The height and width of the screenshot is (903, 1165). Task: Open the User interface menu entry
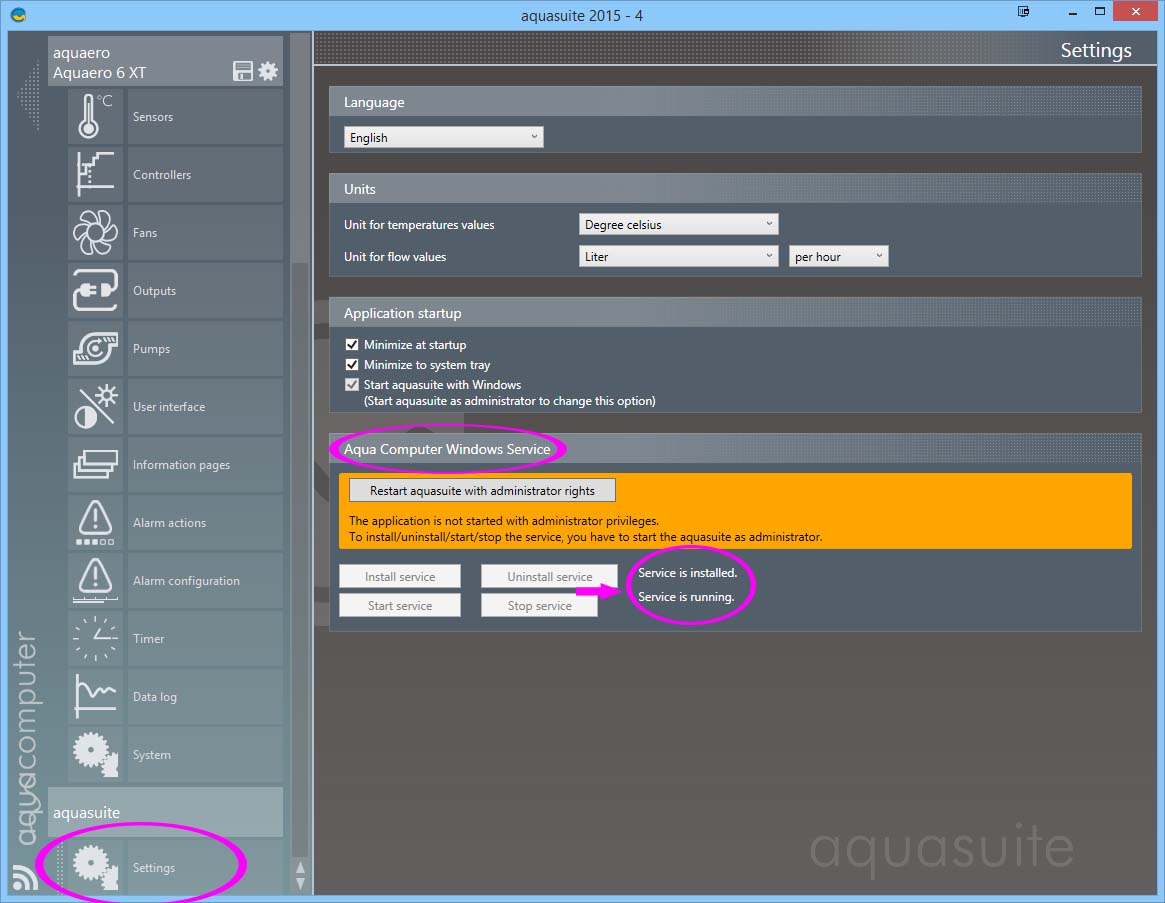click(x=205, y=407)
